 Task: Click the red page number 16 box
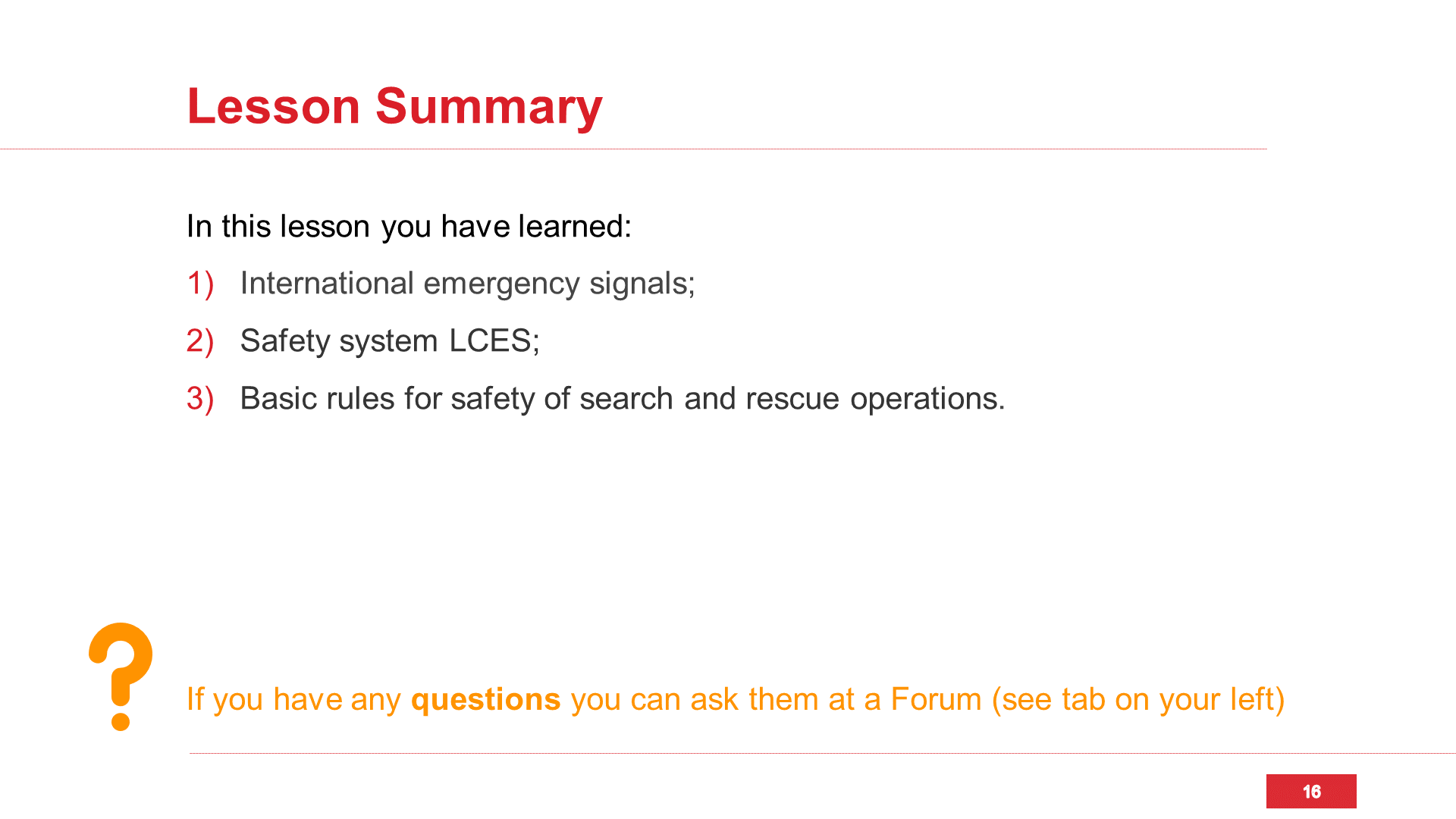[1311, 791]
